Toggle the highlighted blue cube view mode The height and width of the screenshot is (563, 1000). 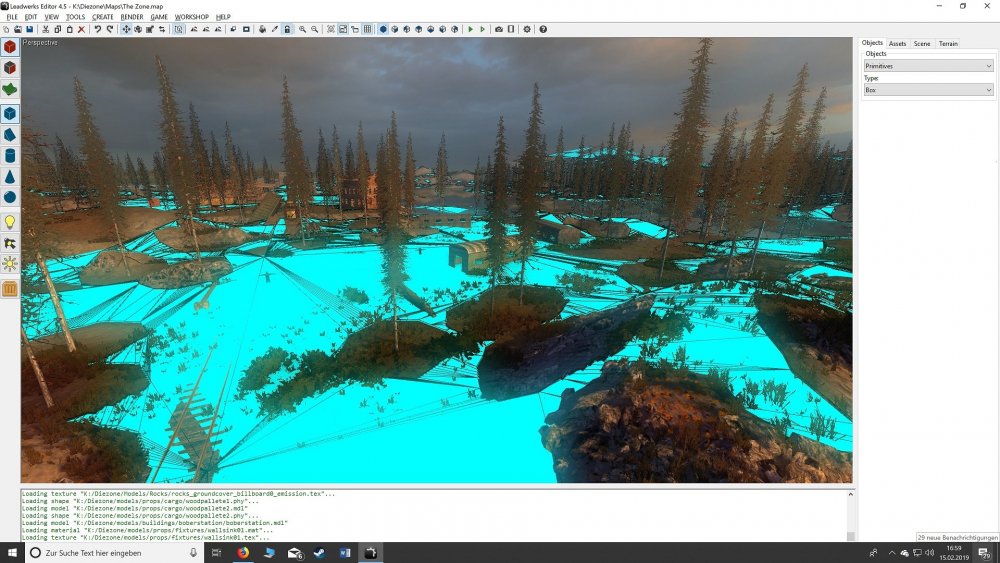coord(383,29)
